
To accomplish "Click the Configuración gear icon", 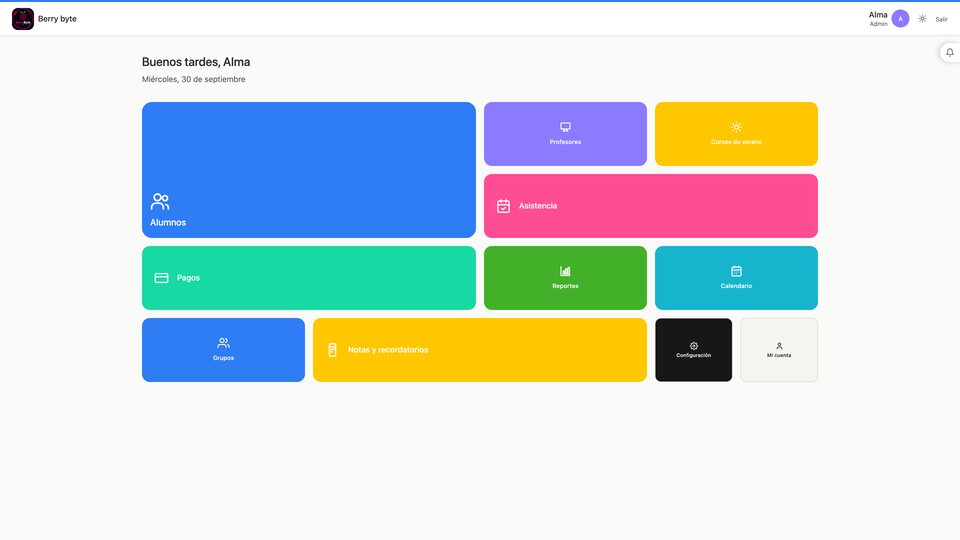I will point(694,346).
